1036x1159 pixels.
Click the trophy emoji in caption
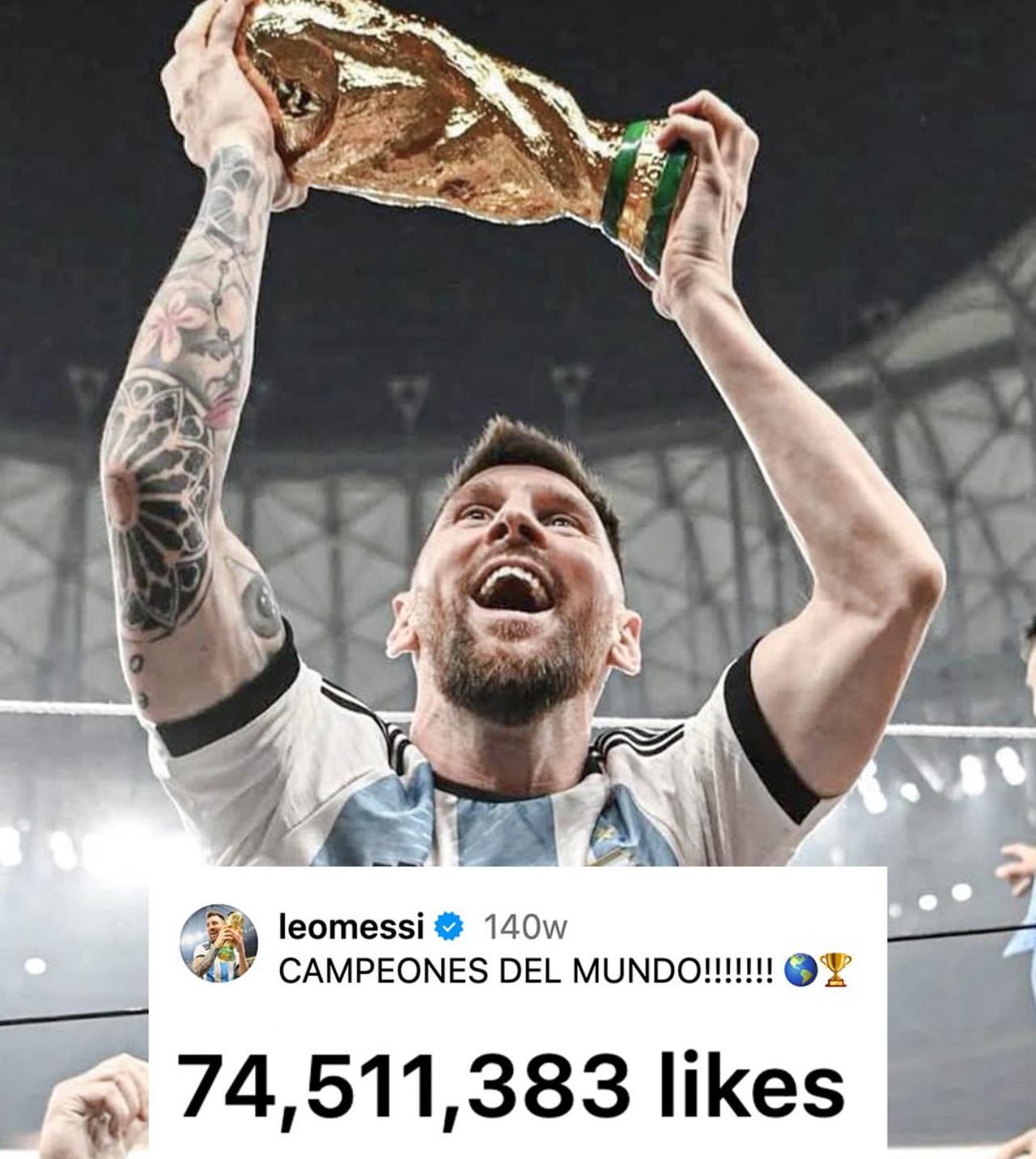click(x=835, y=970)
